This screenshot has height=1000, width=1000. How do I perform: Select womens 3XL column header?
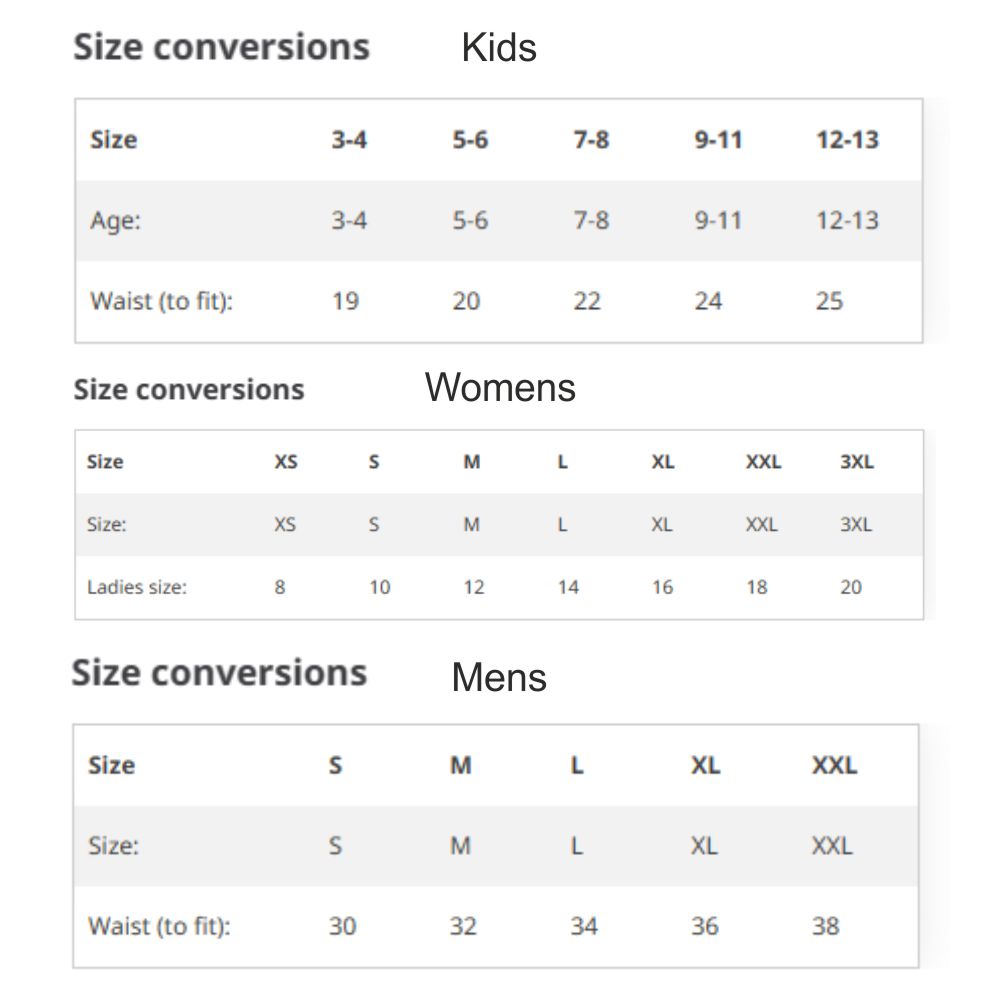[x=857, y=462]
